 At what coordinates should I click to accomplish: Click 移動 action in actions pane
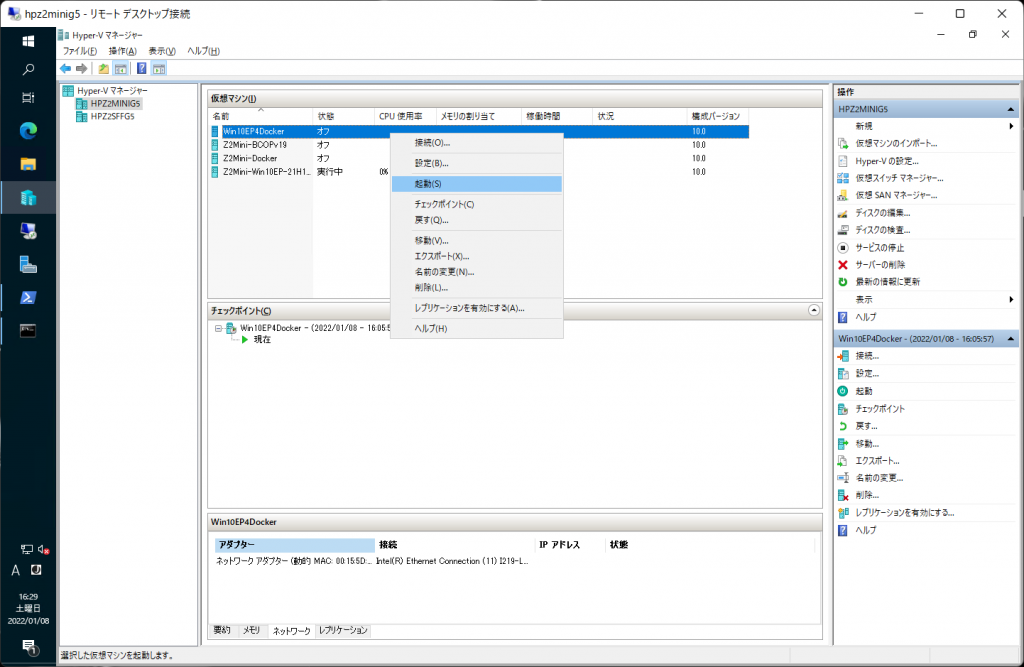coord(867,444)
